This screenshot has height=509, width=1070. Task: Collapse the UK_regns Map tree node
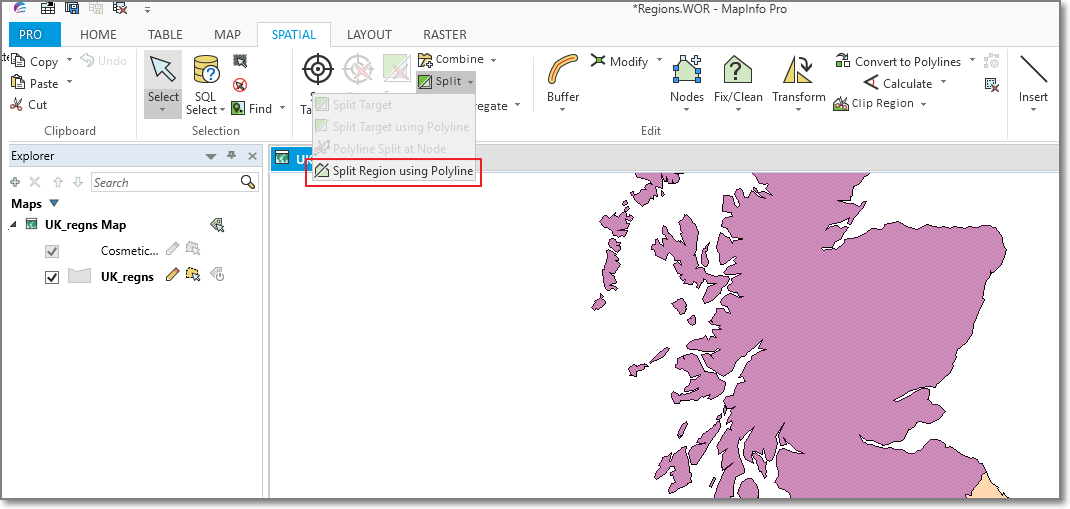pyautogui.click(x=14, y=225)
